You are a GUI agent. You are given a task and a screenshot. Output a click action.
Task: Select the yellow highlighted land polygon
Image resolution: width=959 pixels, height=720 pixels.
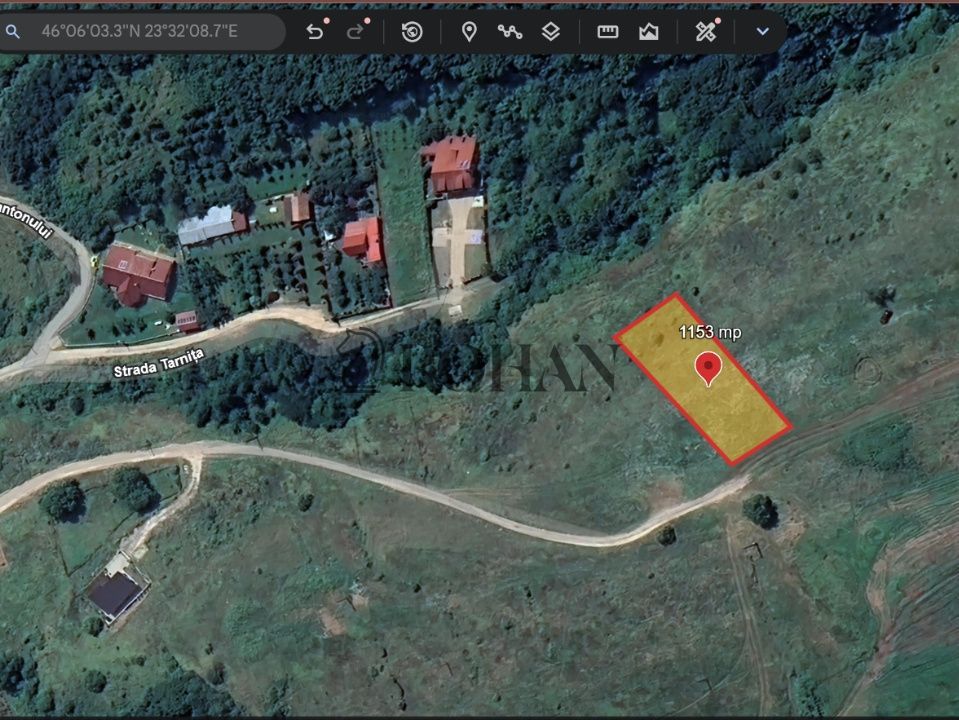(x=703, y=379)
